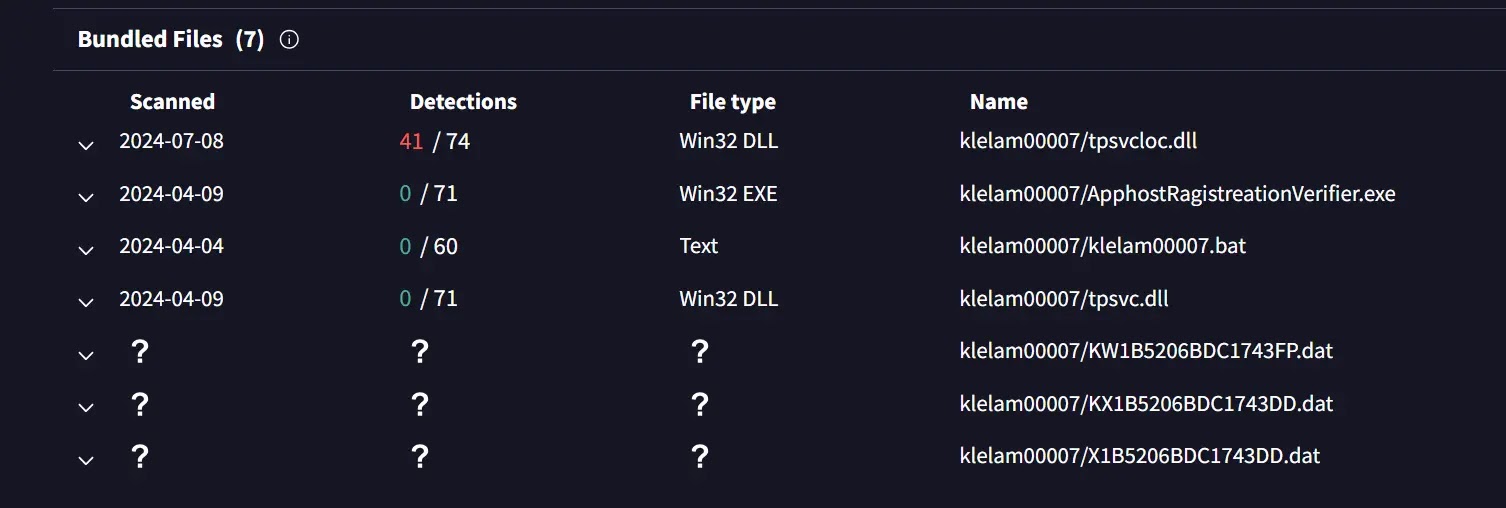This screenshot has height=508, width=1506.
Task: Click the Detections column header
Action: (463, 102)
